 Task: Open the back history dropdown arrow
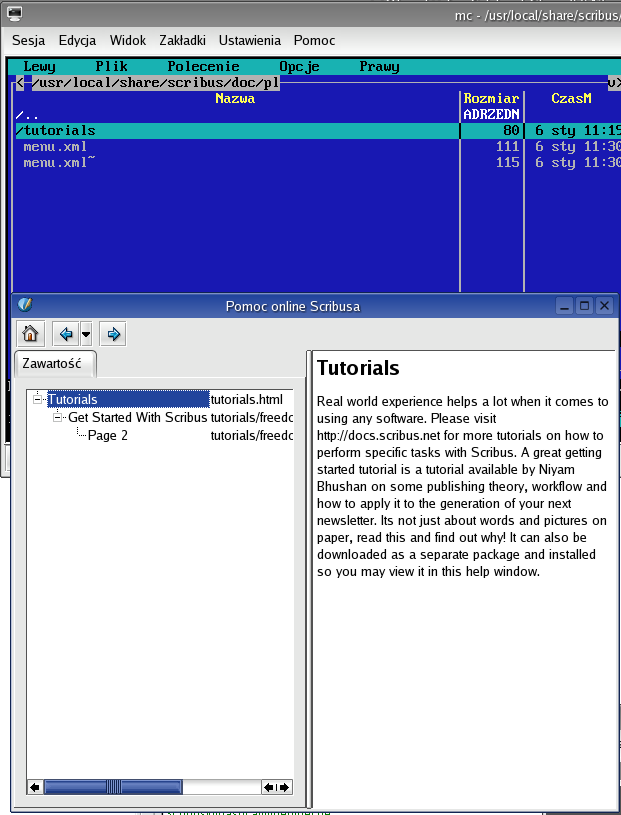point(86,334)
